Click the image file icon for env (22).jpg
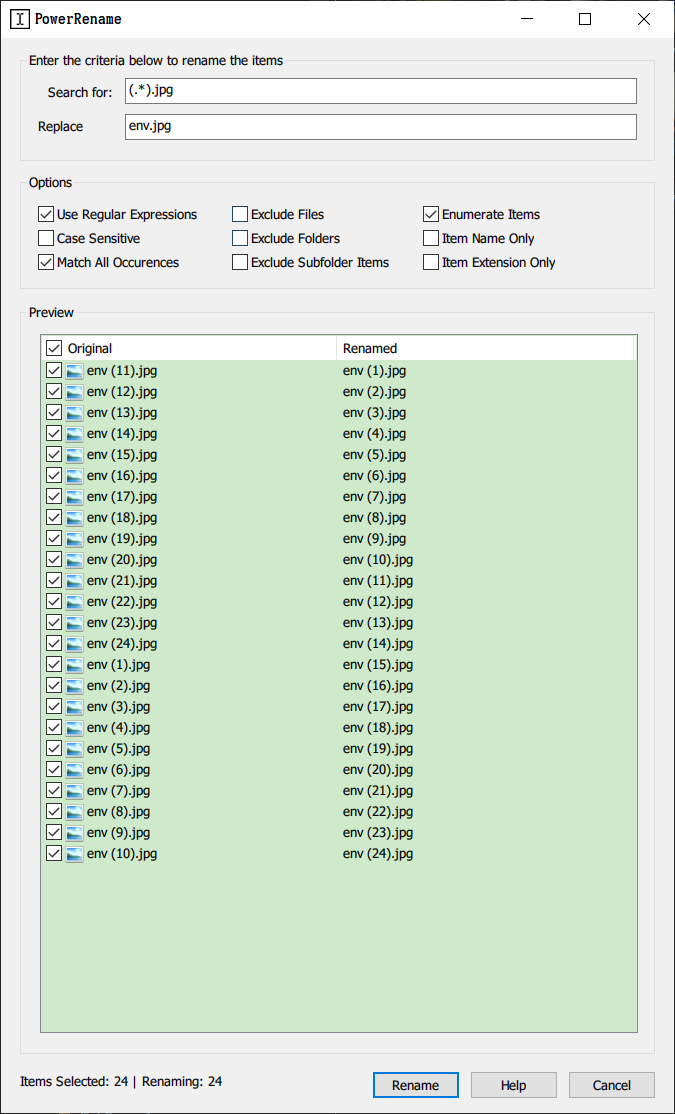The image size is (675, 1114). 74,602
